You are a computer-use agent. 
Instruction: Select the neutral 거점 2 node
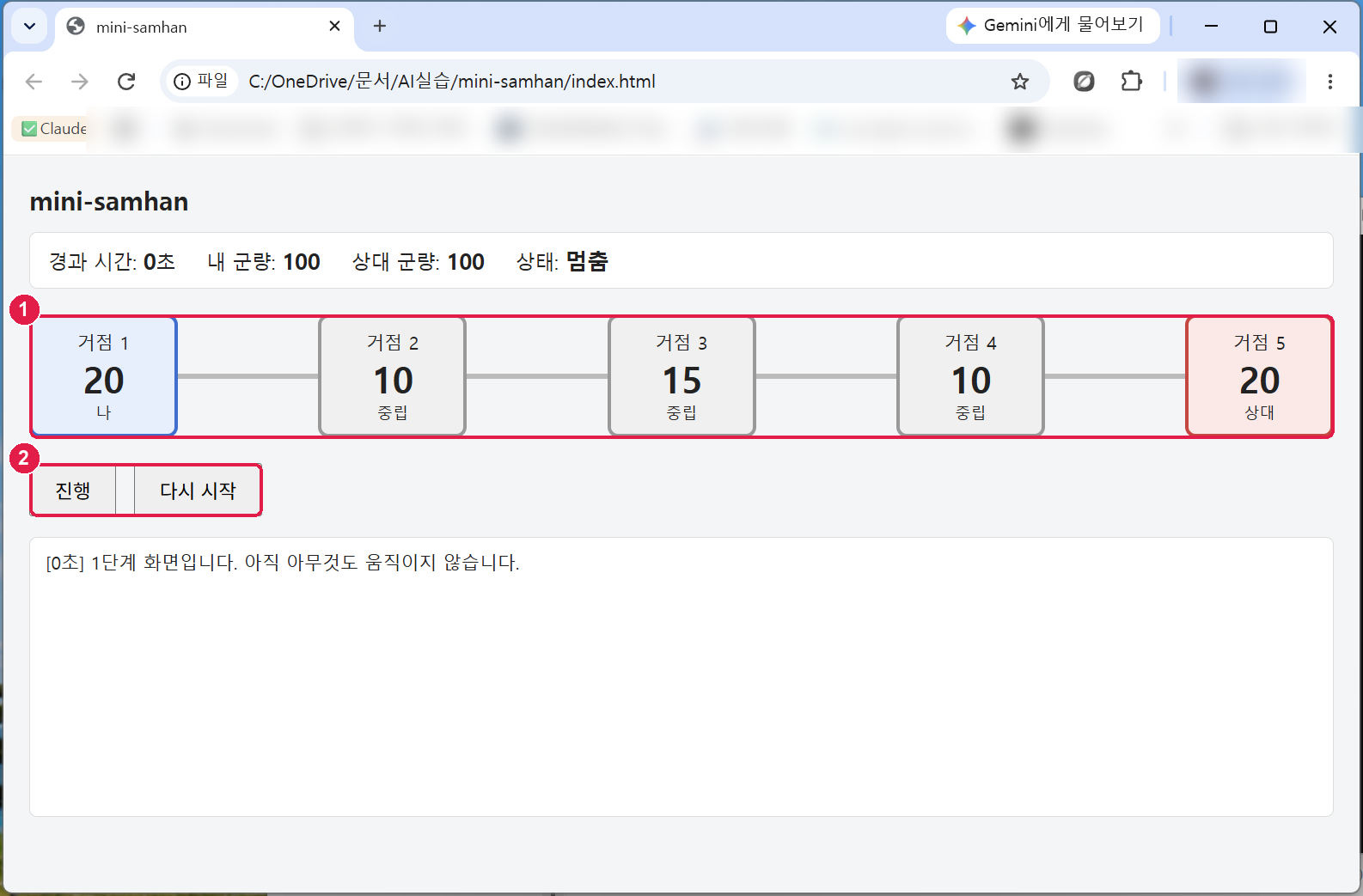pos(393,376)
